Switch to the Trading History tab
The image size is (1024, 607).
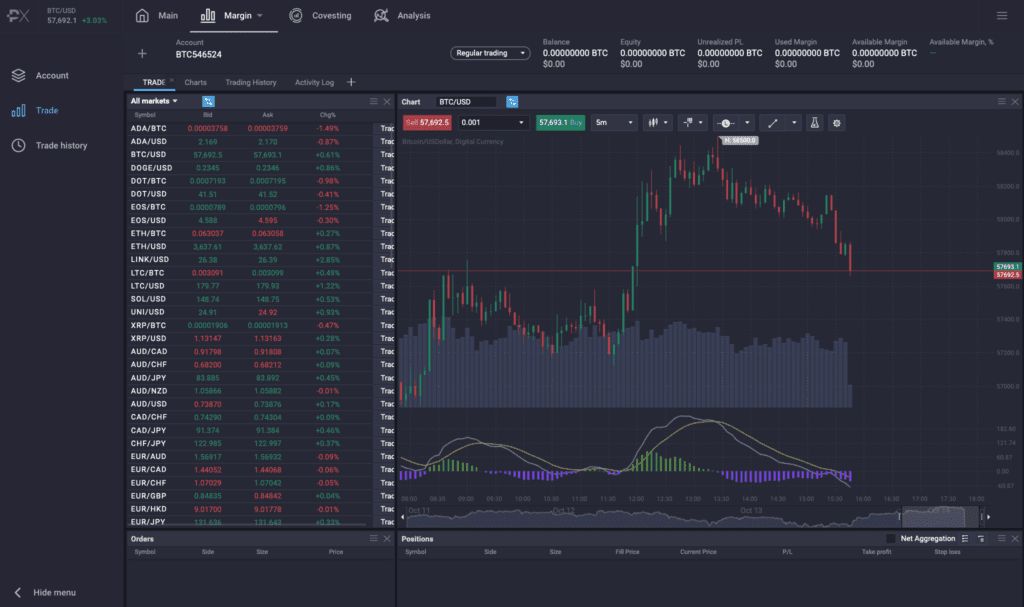pyautogui.click(x=250, y=82)
